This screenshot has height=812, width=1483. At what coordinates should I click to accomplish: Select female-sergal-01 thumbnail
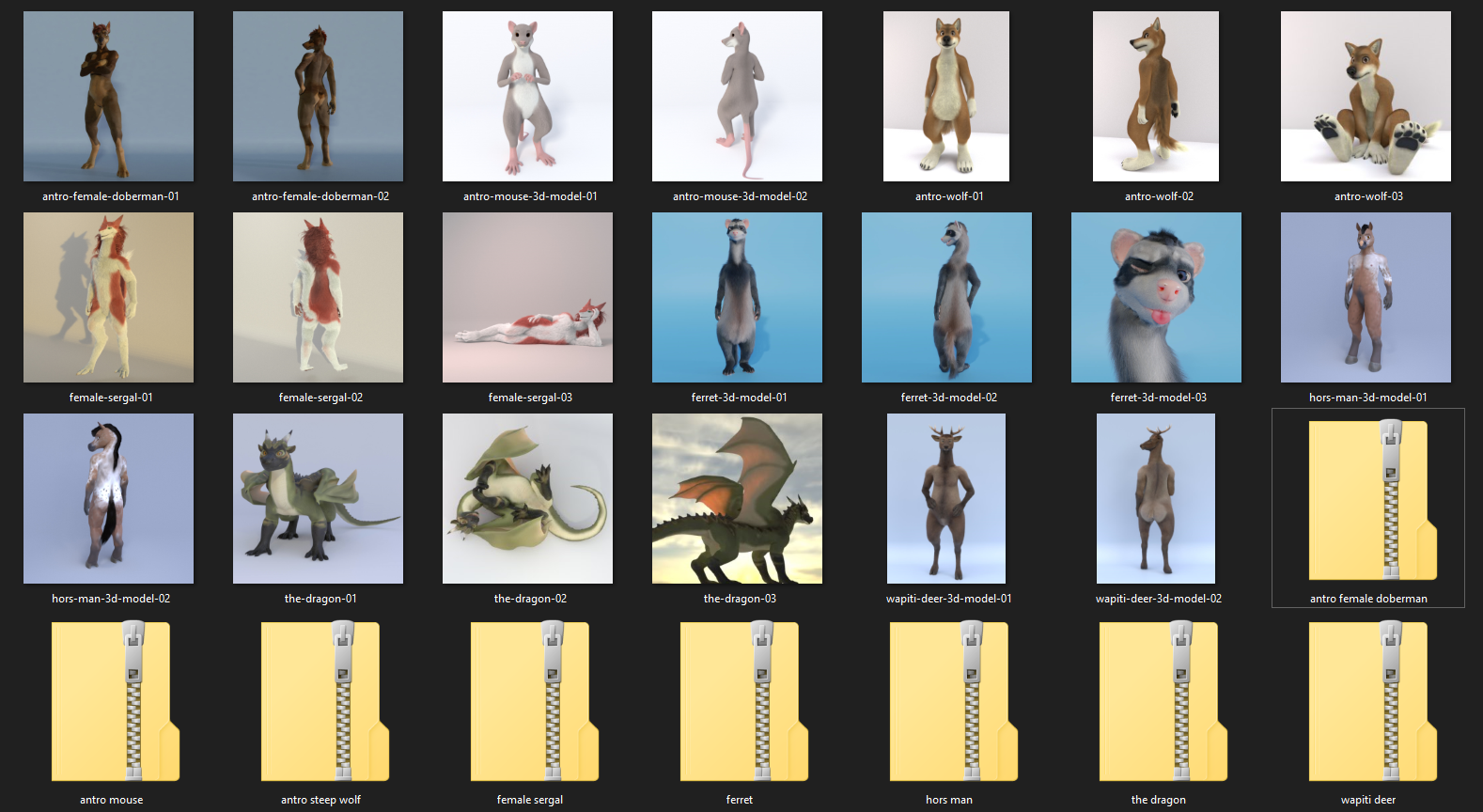[x=108, y=297]
